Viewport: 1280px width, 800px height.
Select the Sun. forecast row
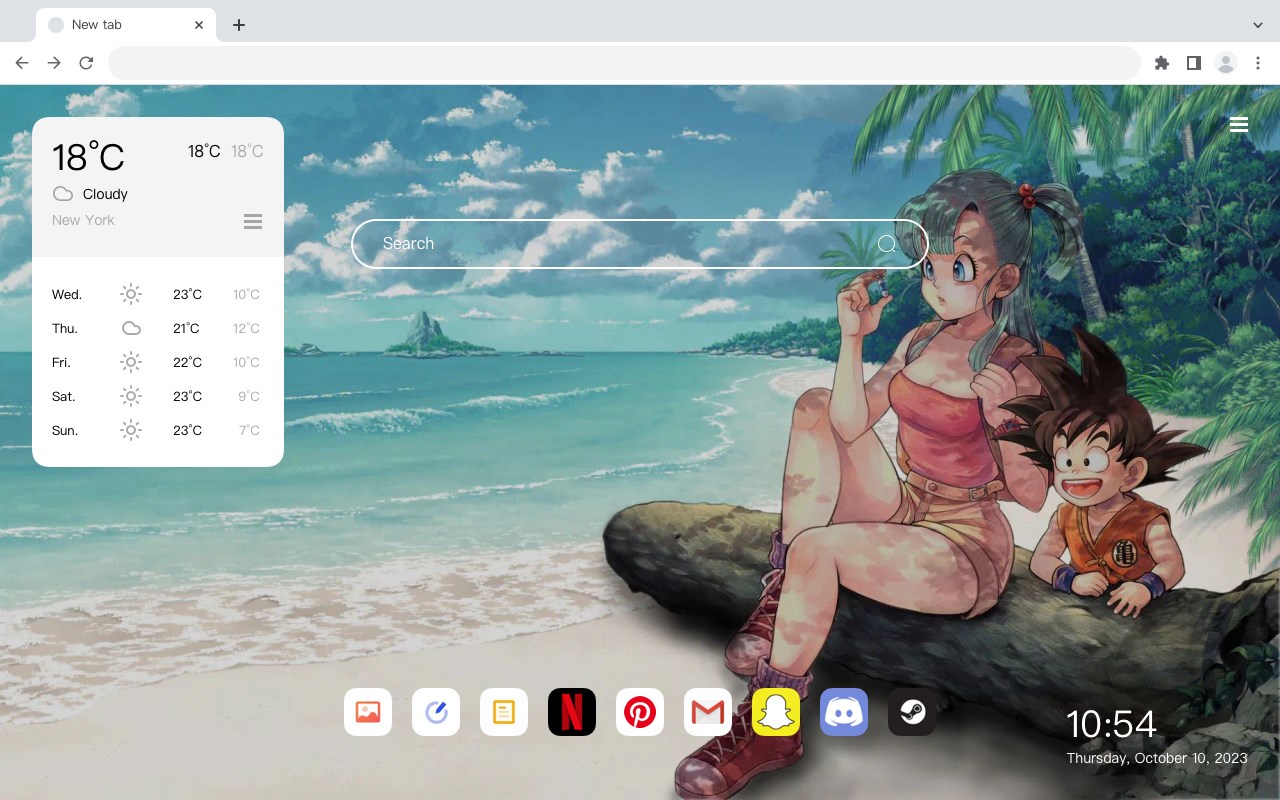click(x=157, y=430)
